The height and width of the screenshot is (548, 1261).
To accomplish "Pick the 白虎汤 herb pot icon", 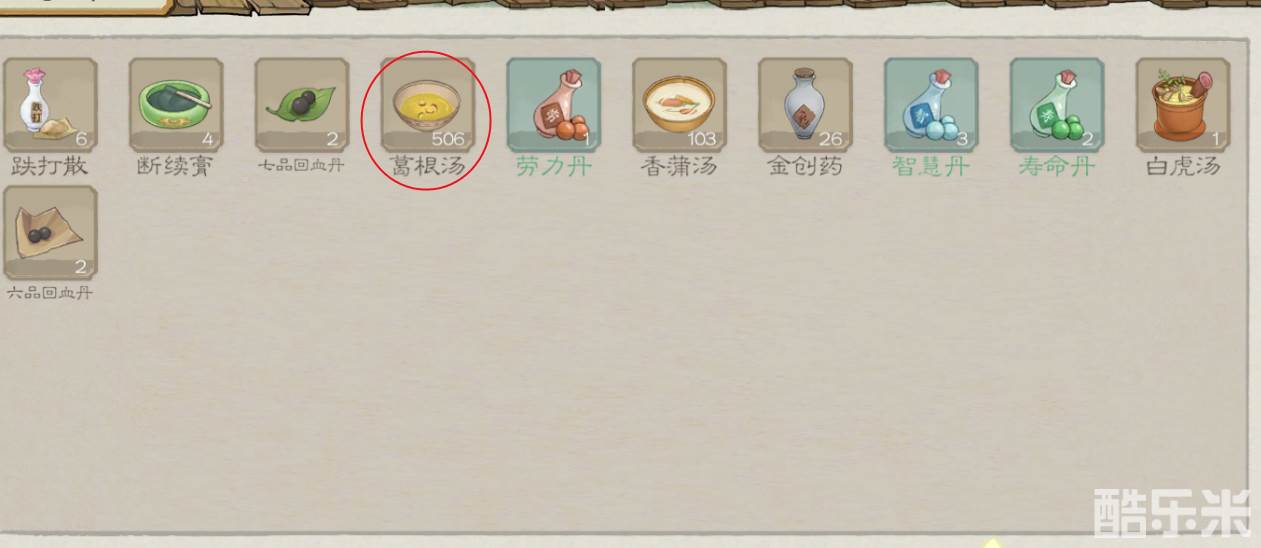I will coord(1184,105).
